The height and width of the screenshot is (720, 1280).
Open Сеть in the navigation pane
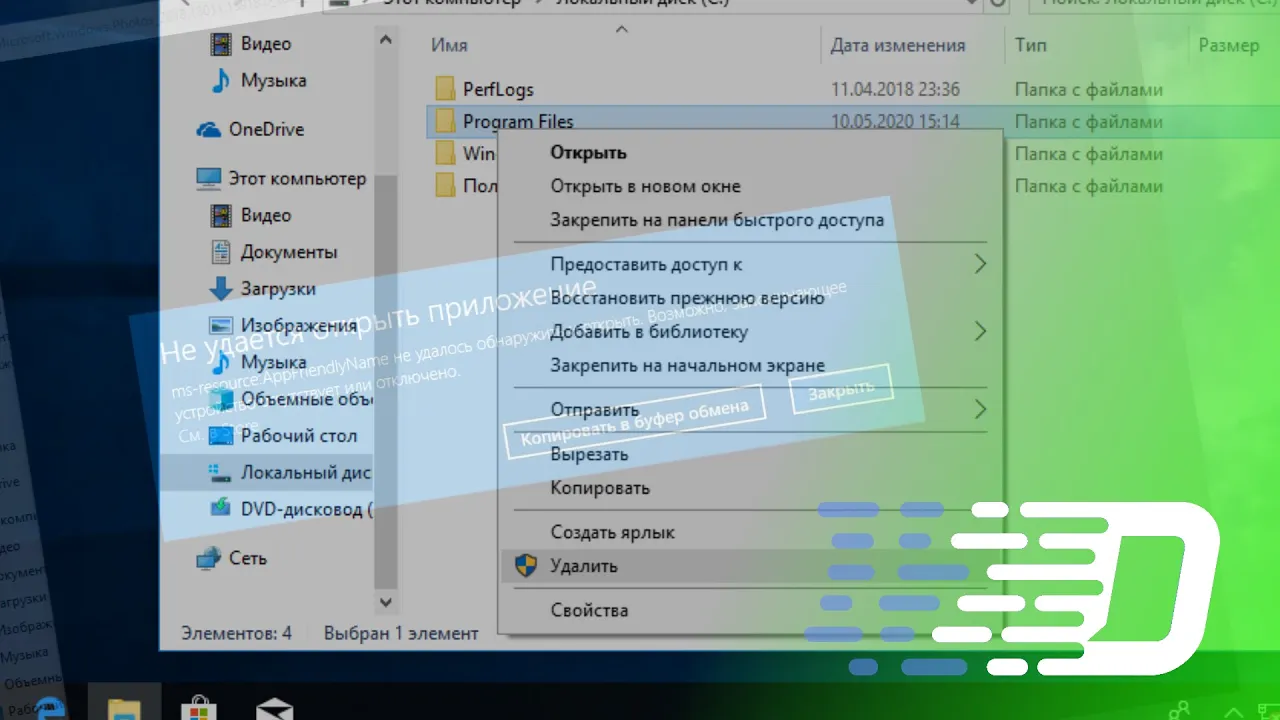(248, 558)
